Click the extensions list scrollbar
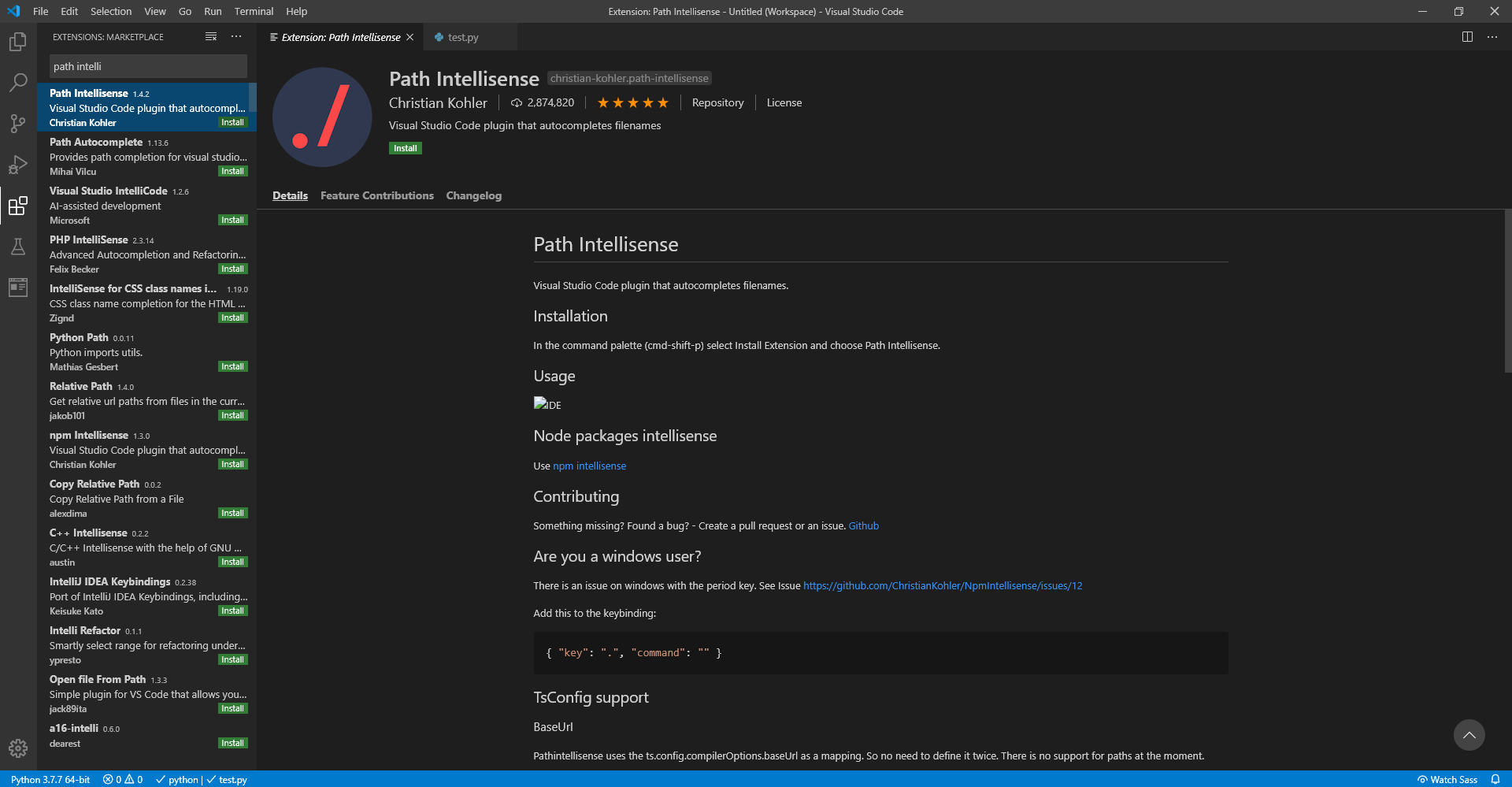This screenshot has height=787, width=1512. click(x=253, y=98)
